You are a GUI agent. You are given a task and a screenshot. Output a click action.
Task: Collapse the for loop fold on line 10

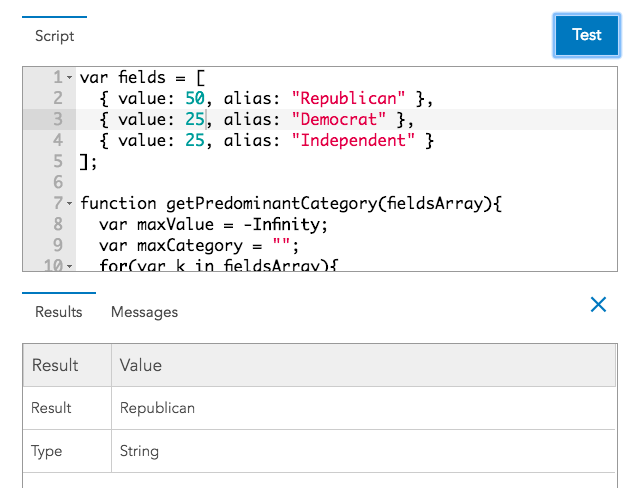(69, 266)
